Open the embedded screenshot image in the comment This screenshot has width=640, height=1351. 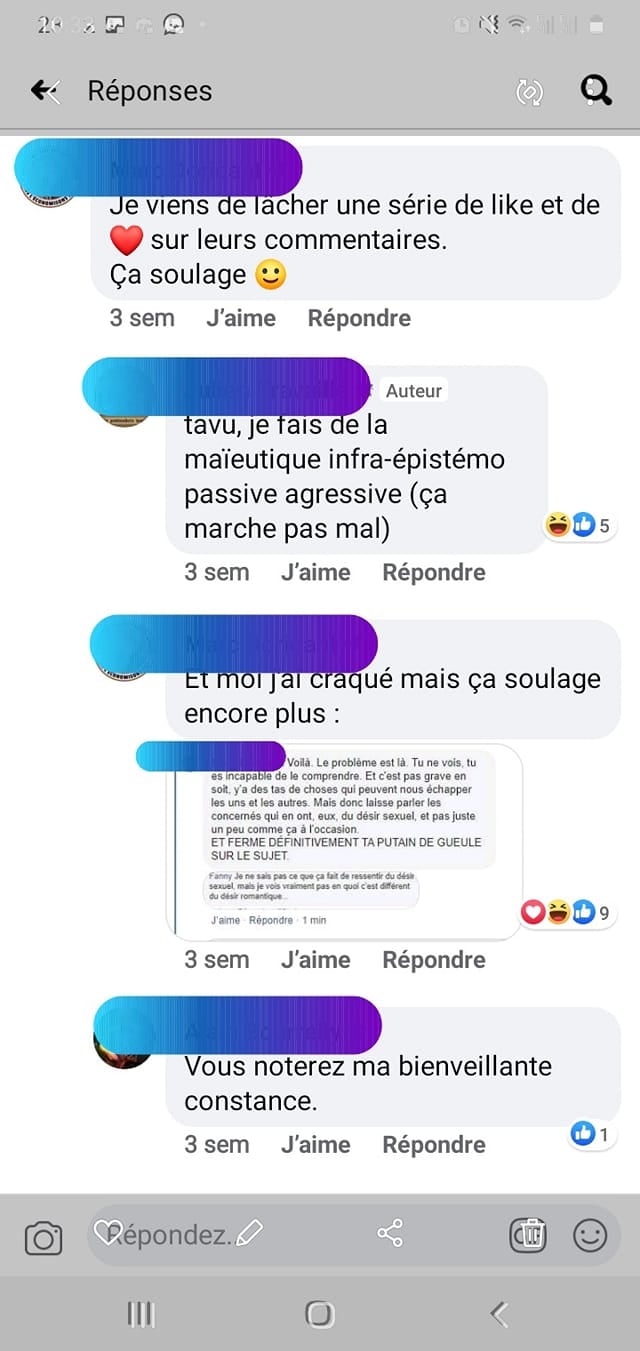(346, 841)
